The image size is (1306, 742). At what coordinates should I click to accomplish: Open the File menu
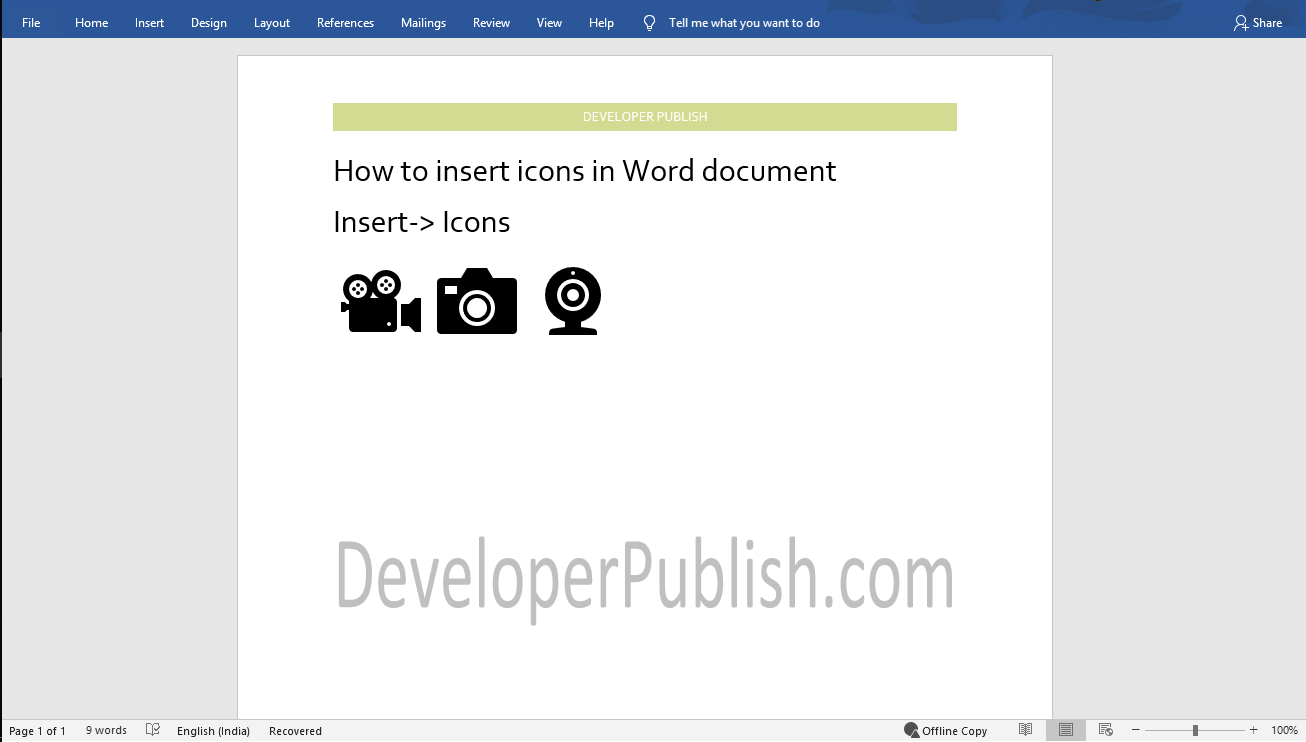click(30, 21)
